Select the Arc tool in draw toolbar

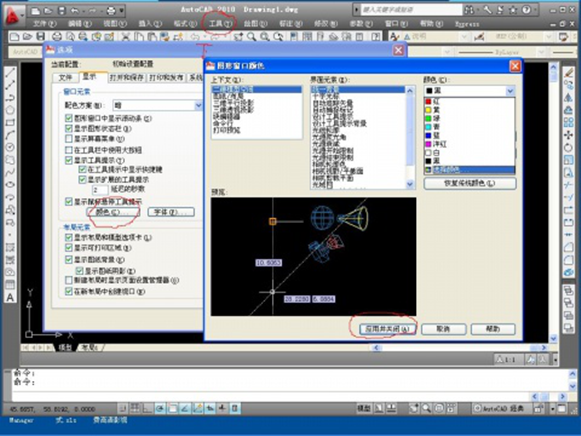coord(10,135)
